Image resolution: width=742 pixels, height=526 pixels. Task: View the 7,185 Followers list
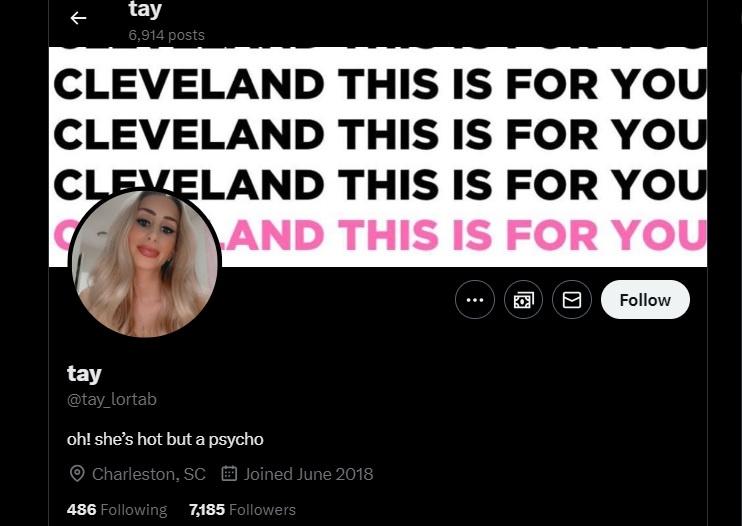tap(242, 509)
